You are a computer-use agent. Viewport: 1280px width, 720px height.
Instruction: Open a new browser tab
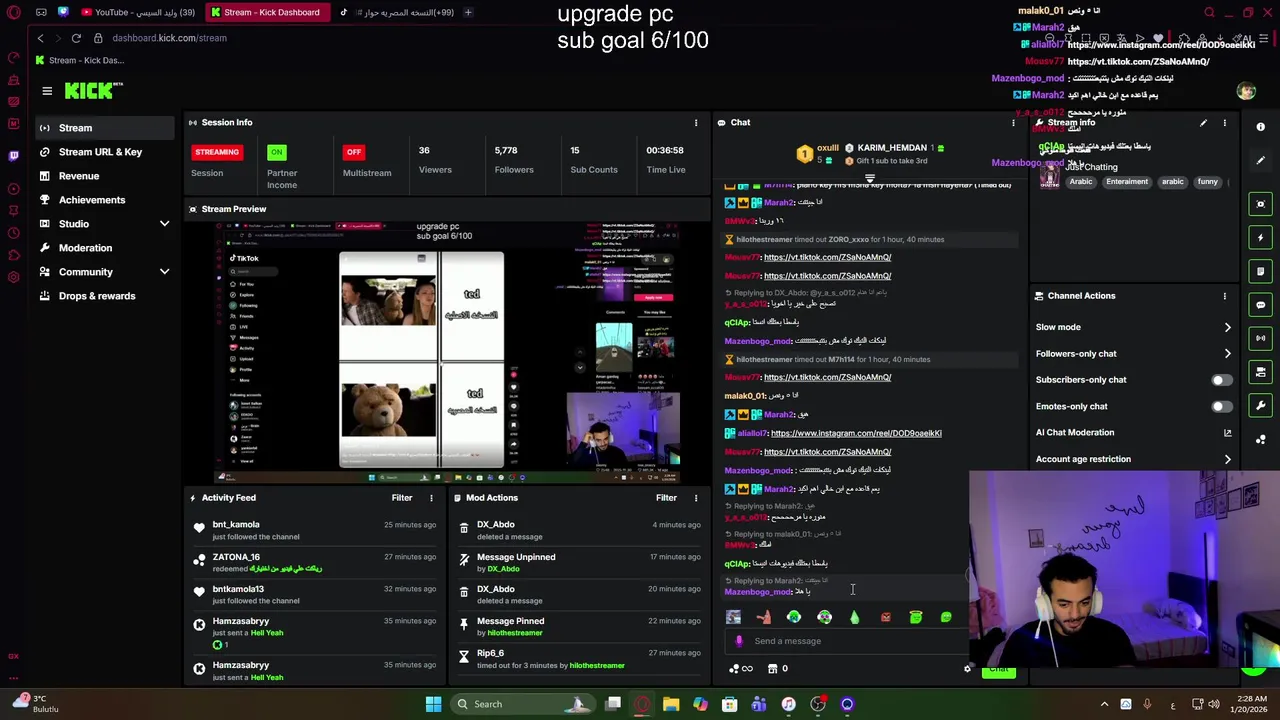point(468,12)
